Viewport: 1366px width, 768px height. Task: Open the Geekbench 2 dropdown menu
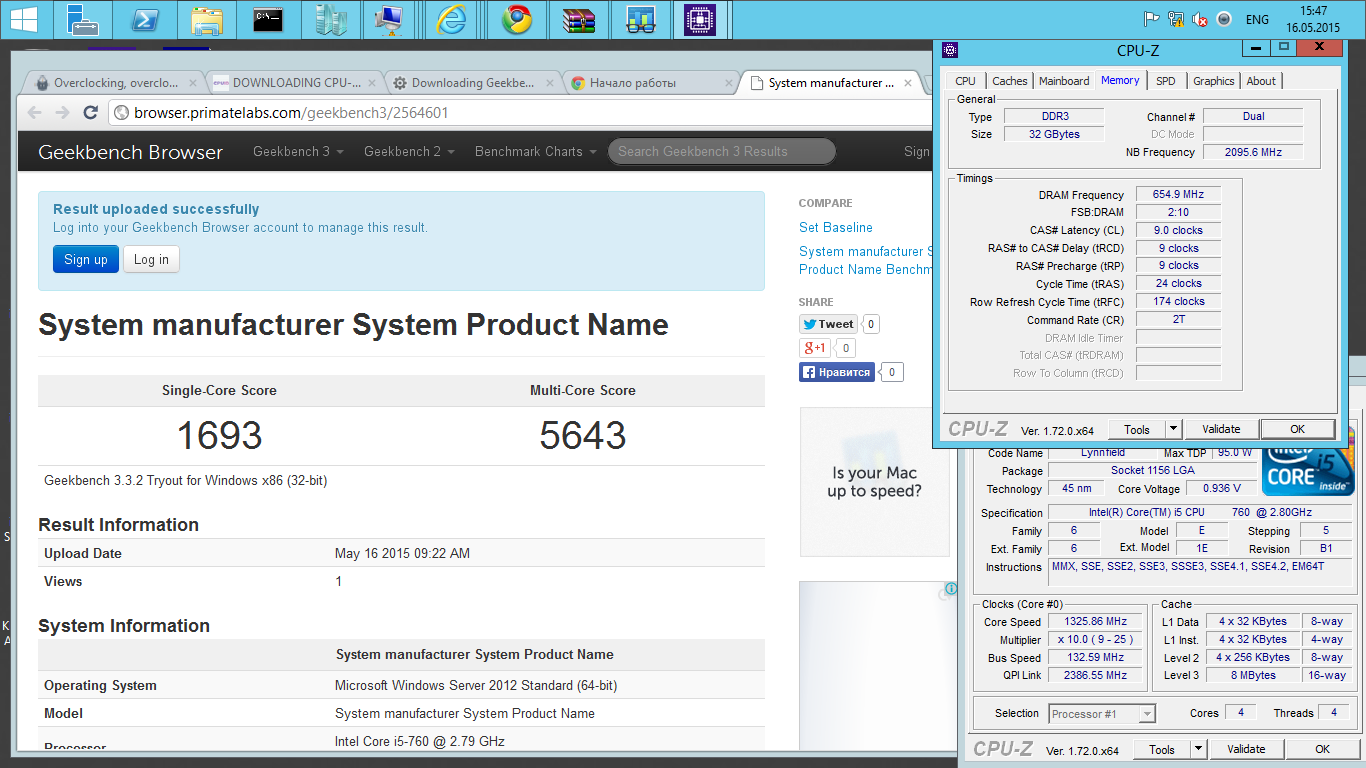click(409, 152)
